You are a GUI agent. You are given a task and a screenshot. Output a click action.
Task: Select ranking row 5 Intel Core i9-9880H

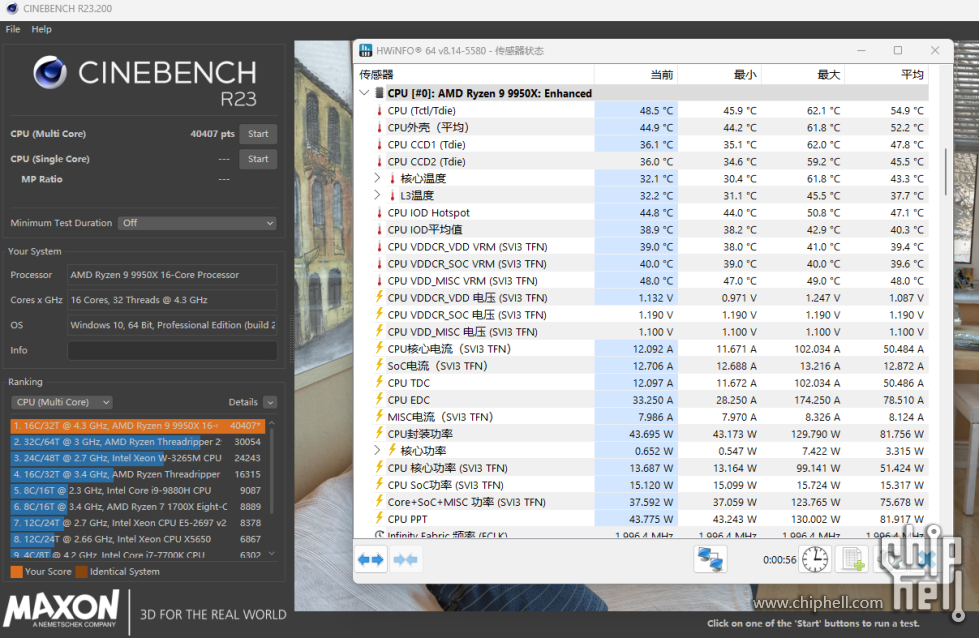[x=138, y=491]
